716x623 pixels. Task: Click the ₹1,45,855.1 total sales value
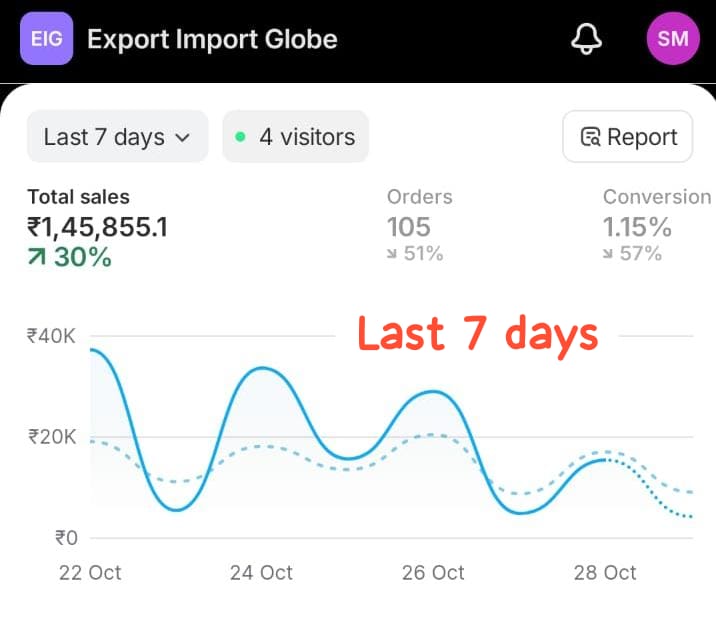97,227
